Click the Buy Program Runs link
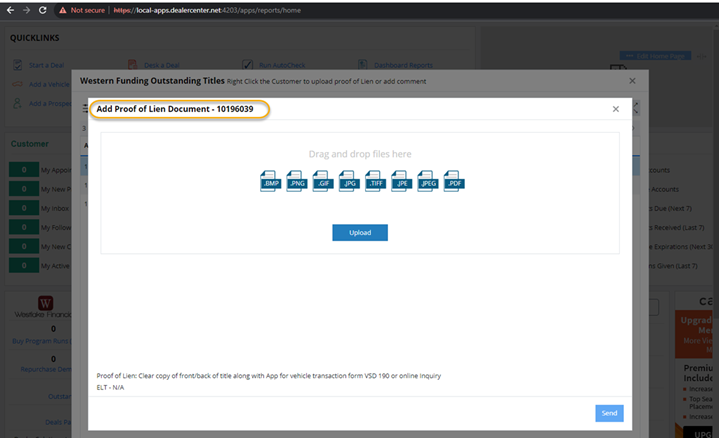 (x=41, y=341)
